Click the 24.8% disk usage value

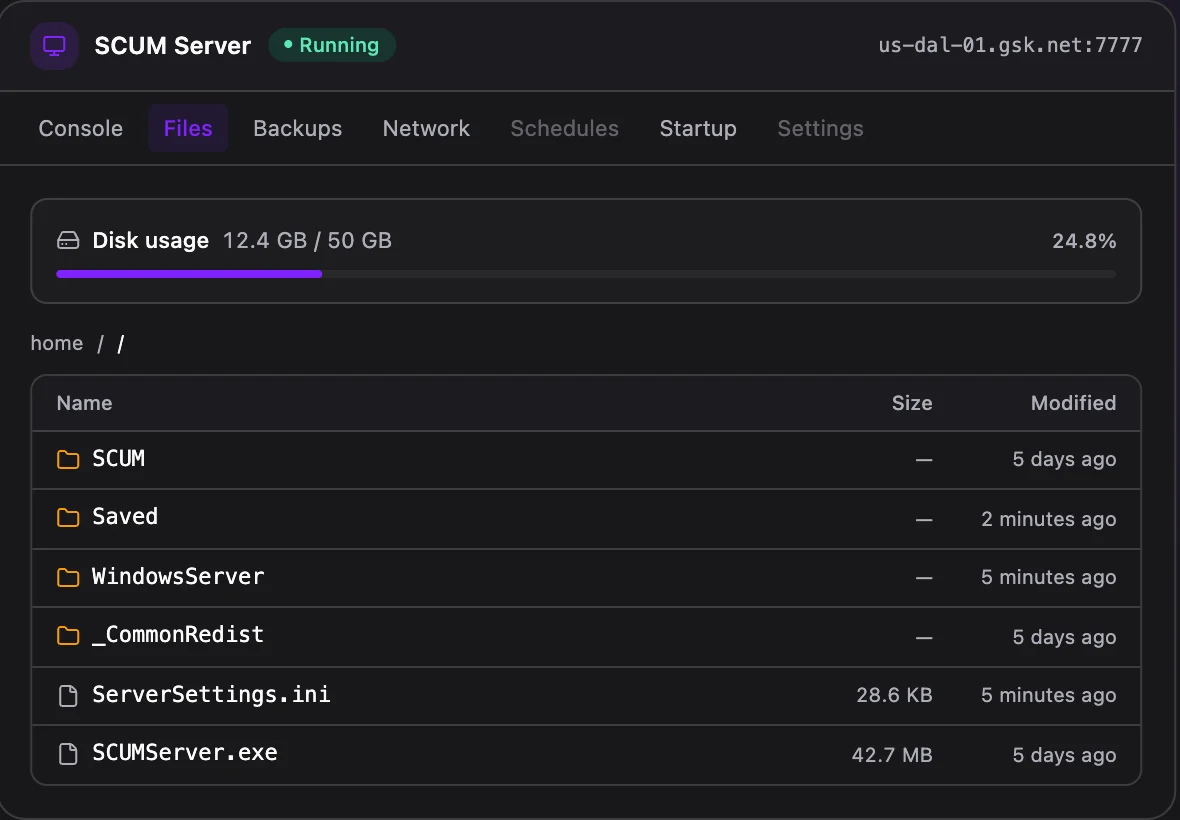[x=1084, y=241]
